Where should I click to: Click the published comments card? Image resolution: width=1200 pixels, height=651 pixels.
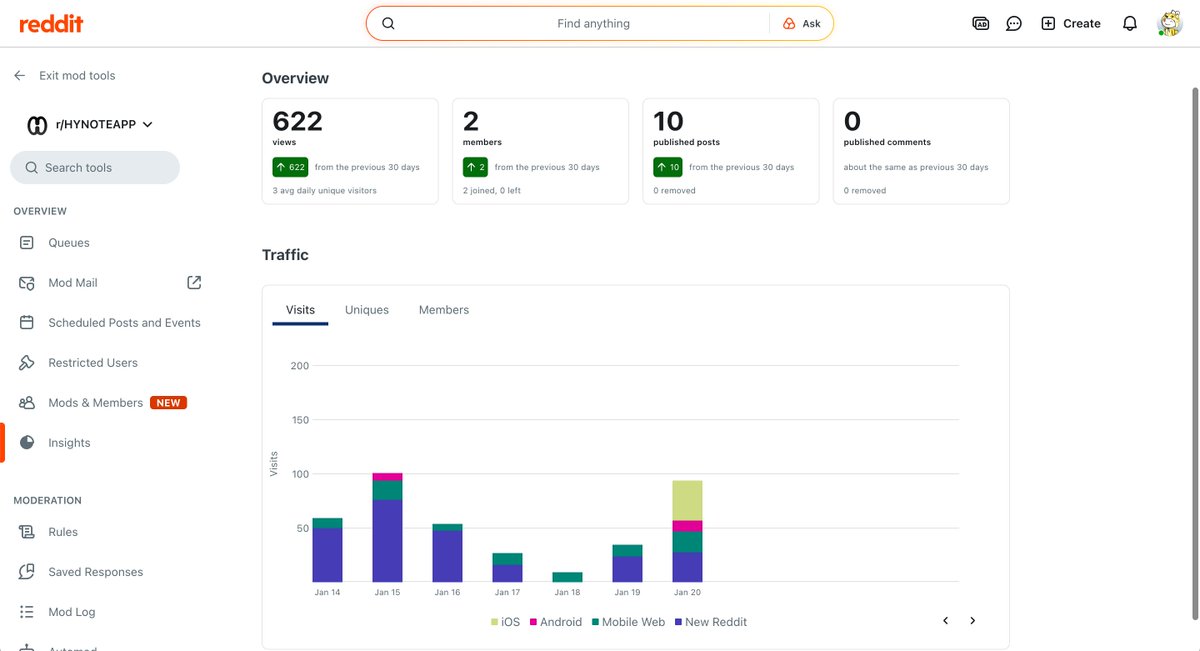point(921,151)
